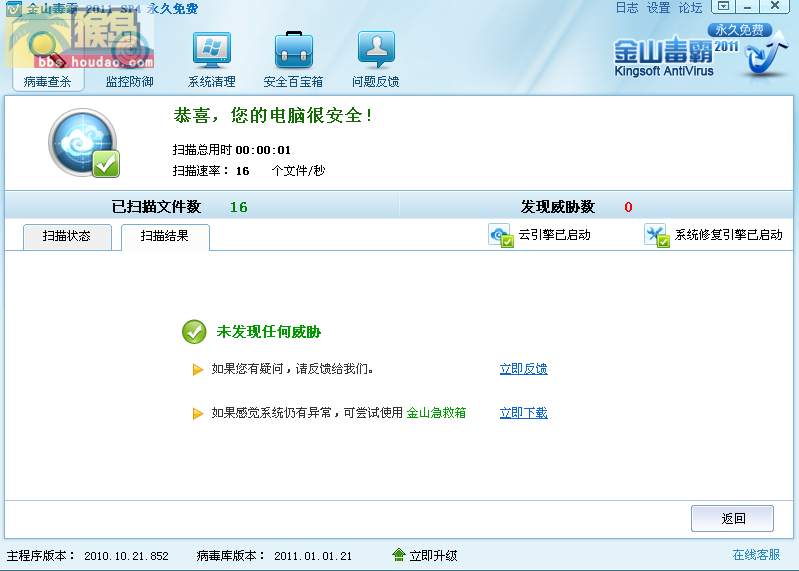Viewport: 799px width, 571px height.
Task: Click the 扫描总用时 00:00:01 text
Action: [231, 150]
